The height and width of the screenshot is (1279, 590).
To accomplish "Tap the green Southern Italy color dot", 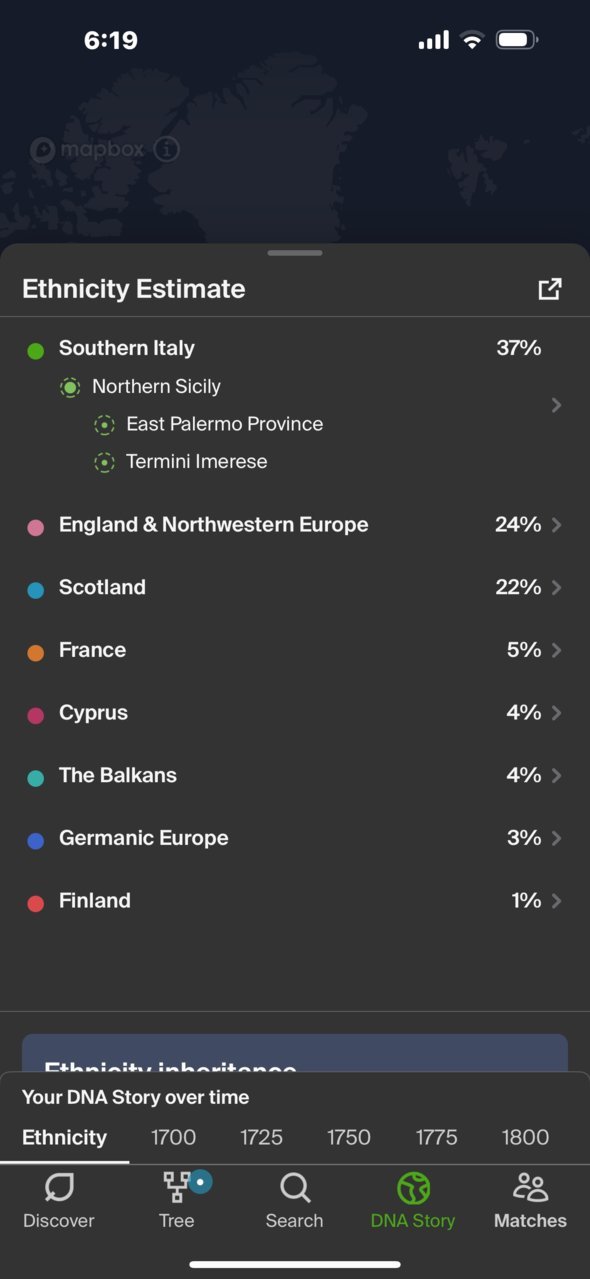I will point(35,350).
